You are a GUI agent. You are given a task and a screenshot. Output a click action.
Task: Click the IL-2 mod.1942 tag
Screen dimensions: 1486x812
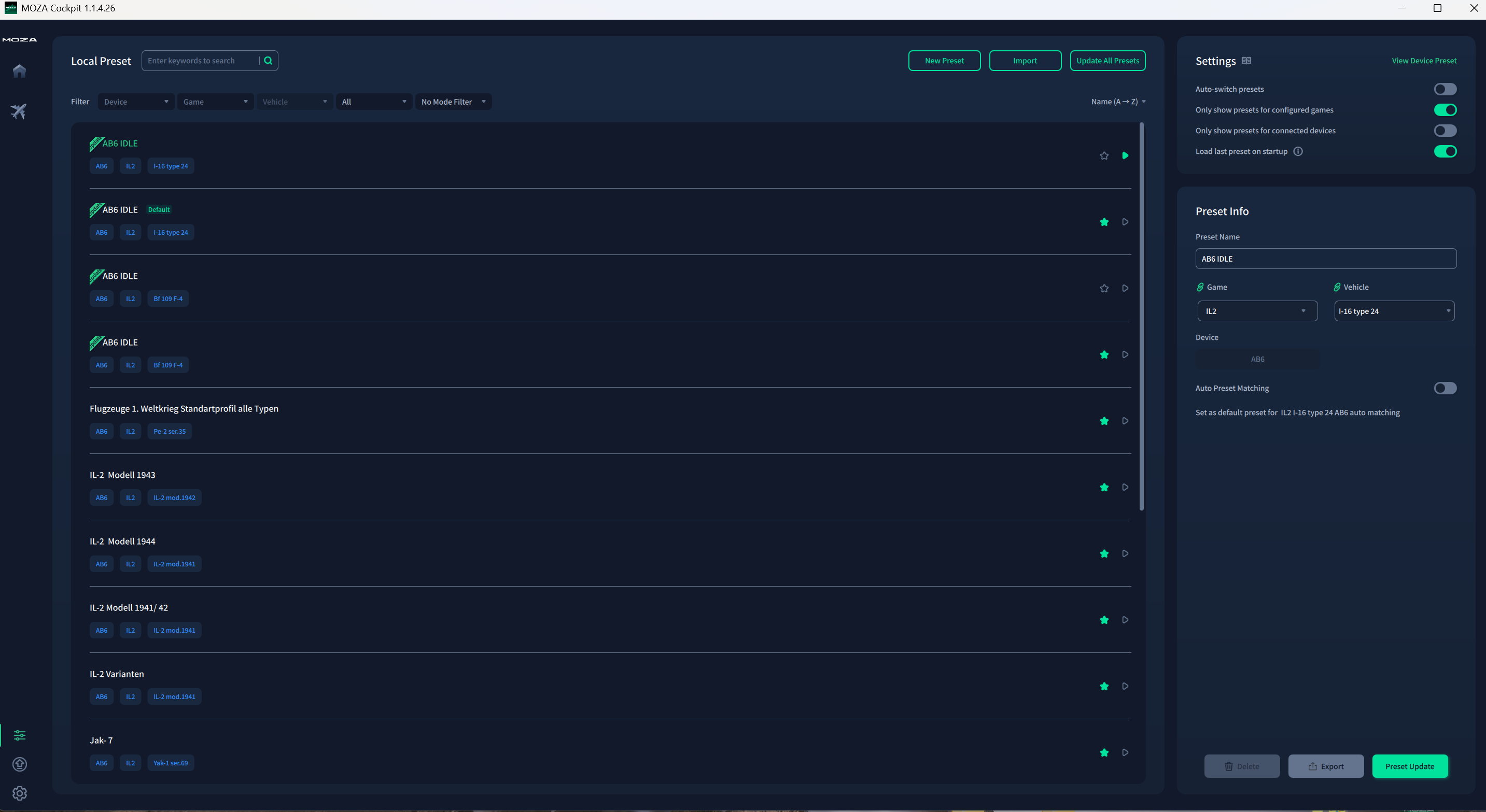click(174, 497)
